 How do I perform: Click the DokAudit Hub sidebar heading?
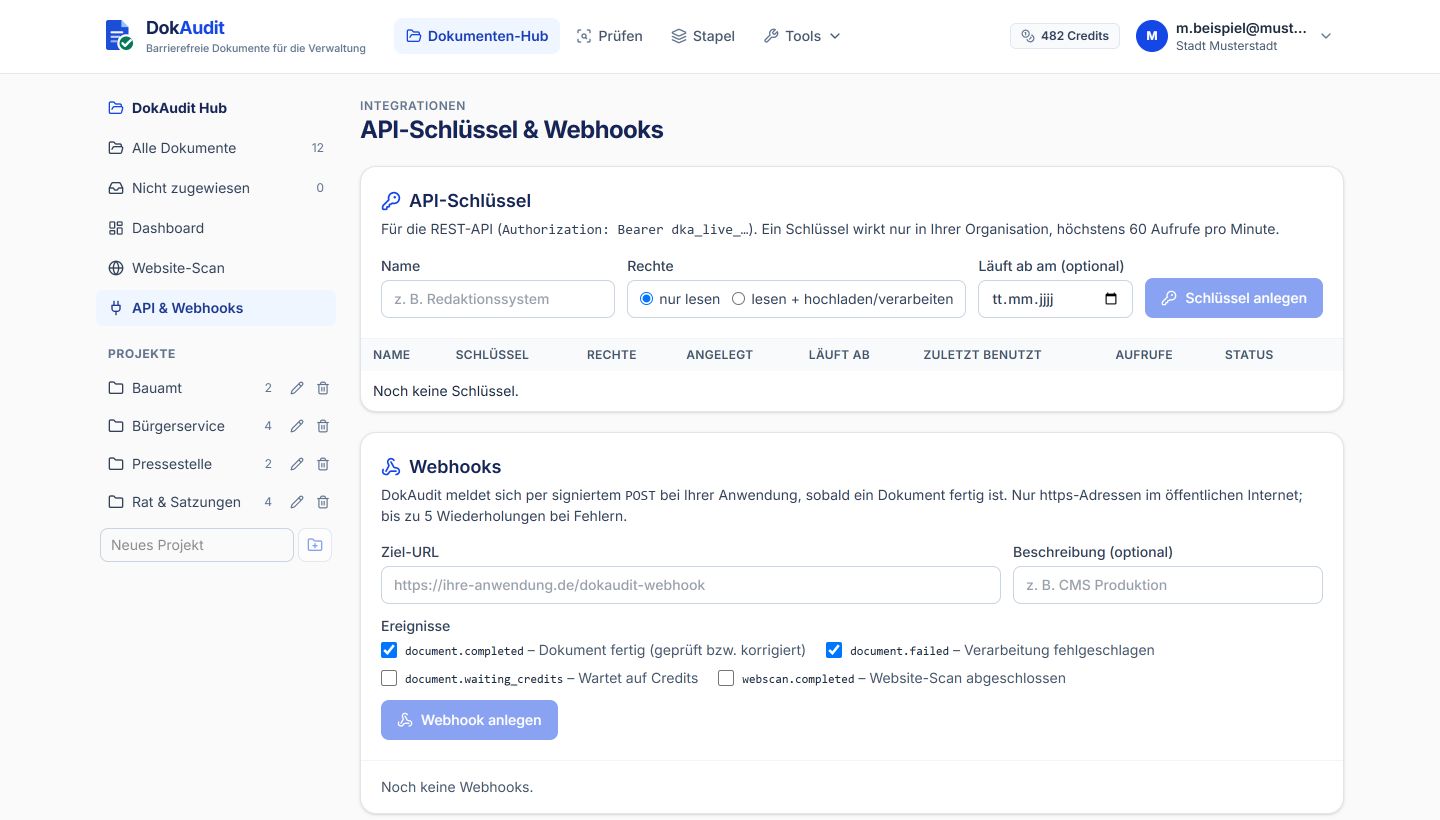[216, 108]
